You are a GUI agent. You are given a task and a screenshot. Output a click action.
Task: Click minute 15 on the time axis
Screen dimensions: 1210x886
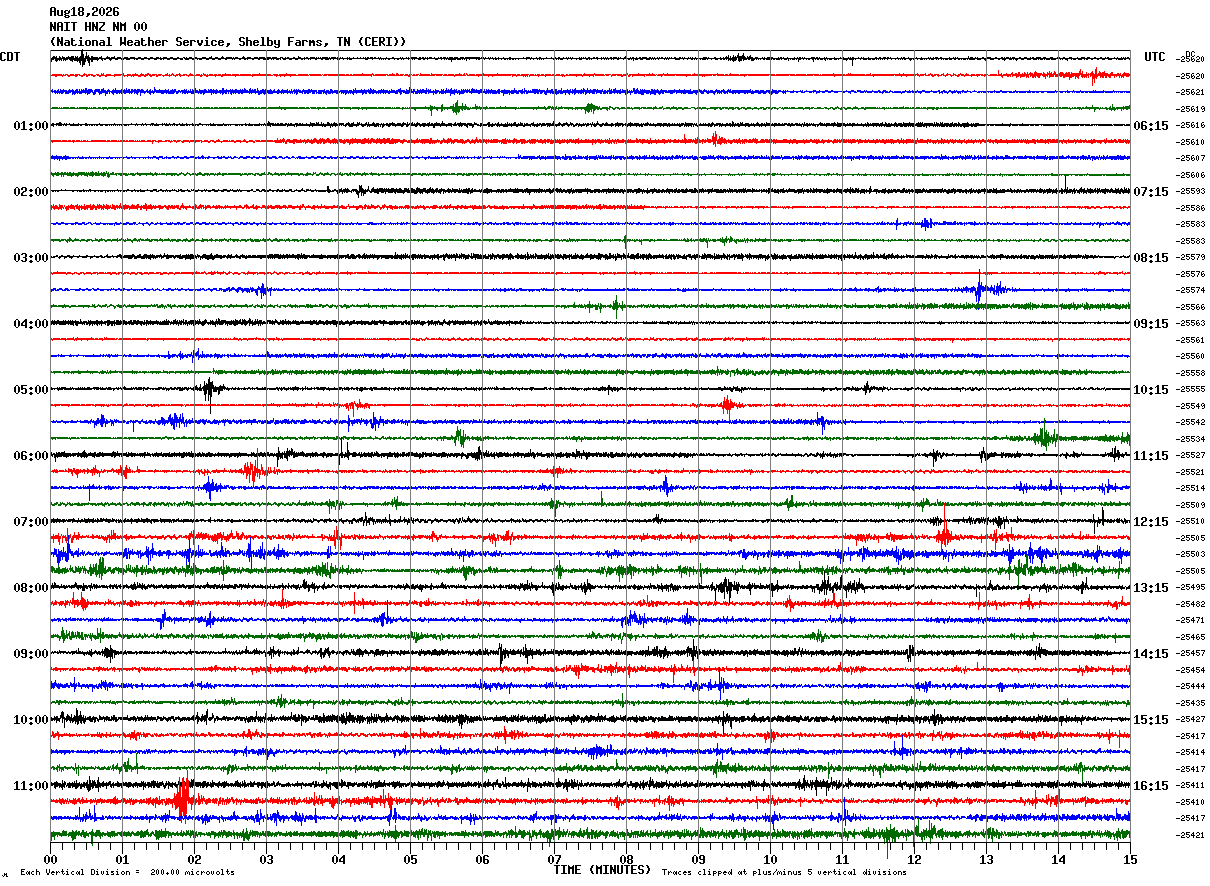pyautogui.click(x=1130, y=859)
